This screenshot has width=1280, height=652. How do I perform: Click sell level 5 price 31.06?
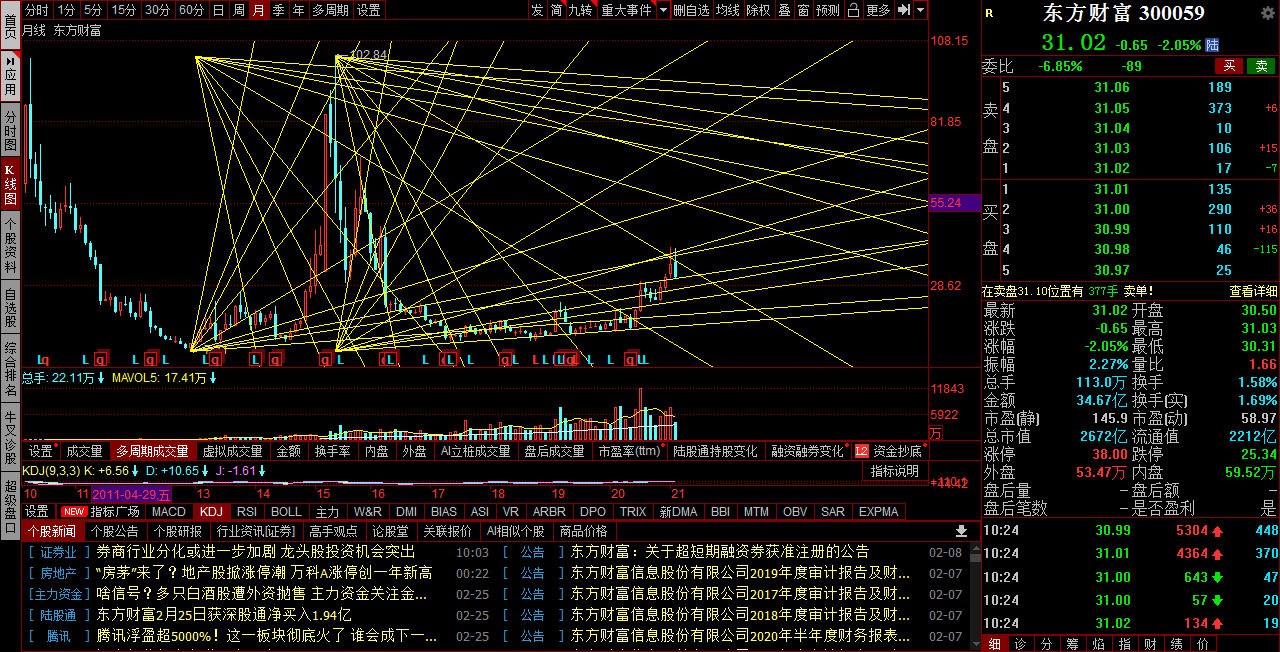click(x=1112, y=87)
